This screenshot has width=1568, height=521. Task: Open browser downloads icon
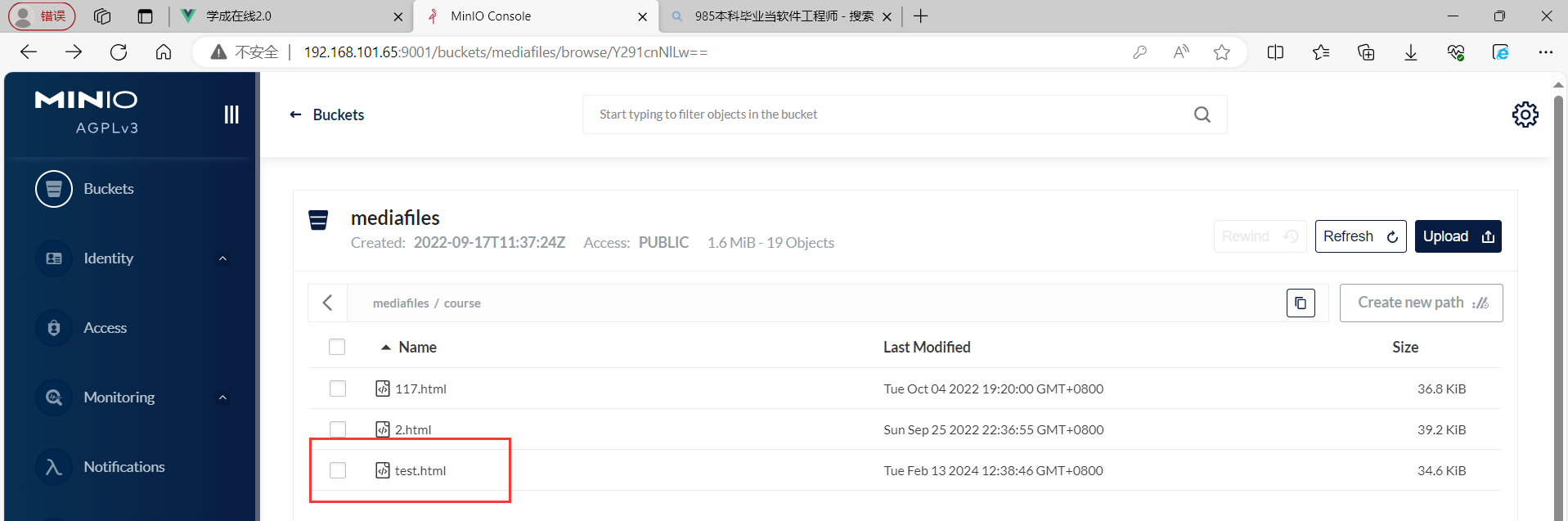1411,52
